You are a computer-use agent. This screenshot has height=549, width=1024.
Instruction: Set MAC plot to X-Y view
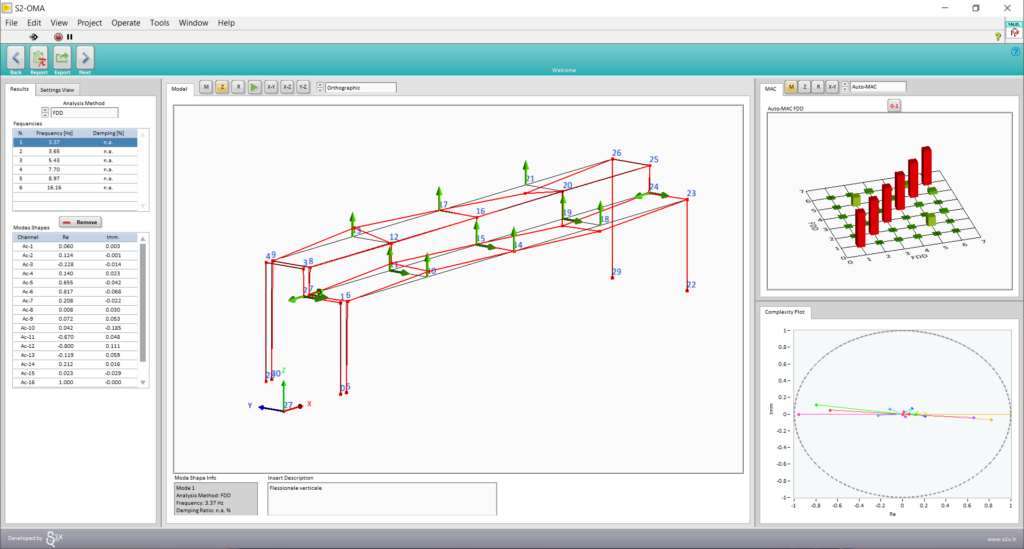click(x=832, y=87)
